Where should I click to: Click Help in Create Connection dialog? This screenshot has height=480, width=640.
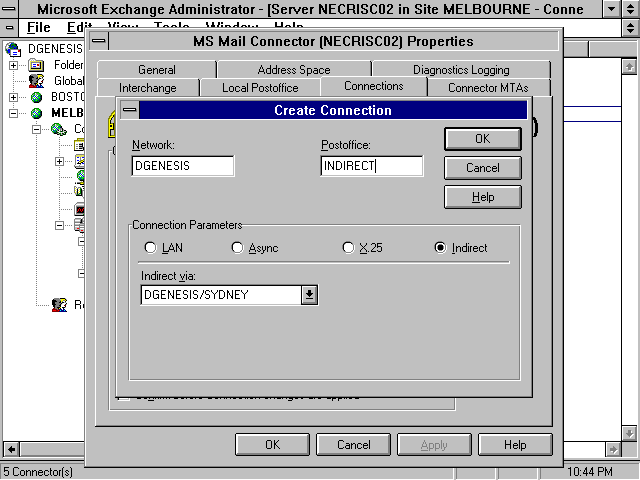pyautogui.click(x=483, y=197)
